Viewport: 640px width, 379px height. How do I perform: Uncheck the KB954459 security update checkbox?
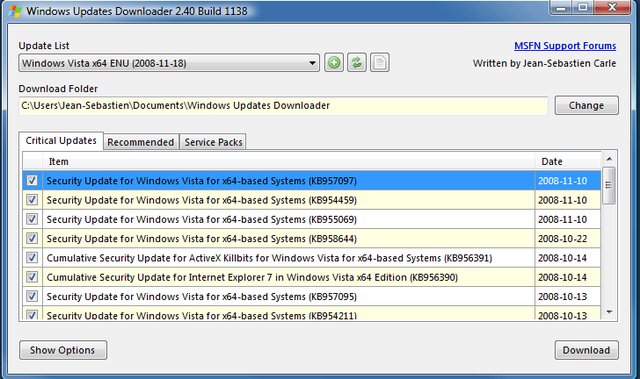pos(32,199)
